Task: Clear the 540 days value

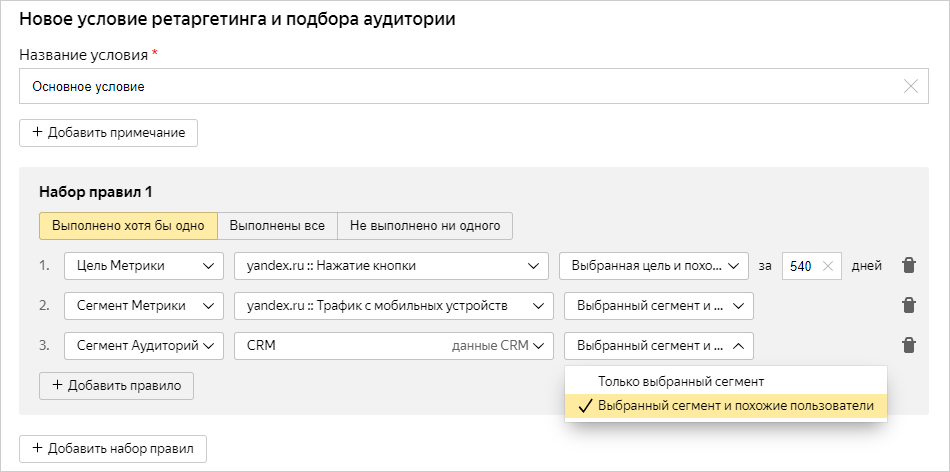Action: (827, 266)
